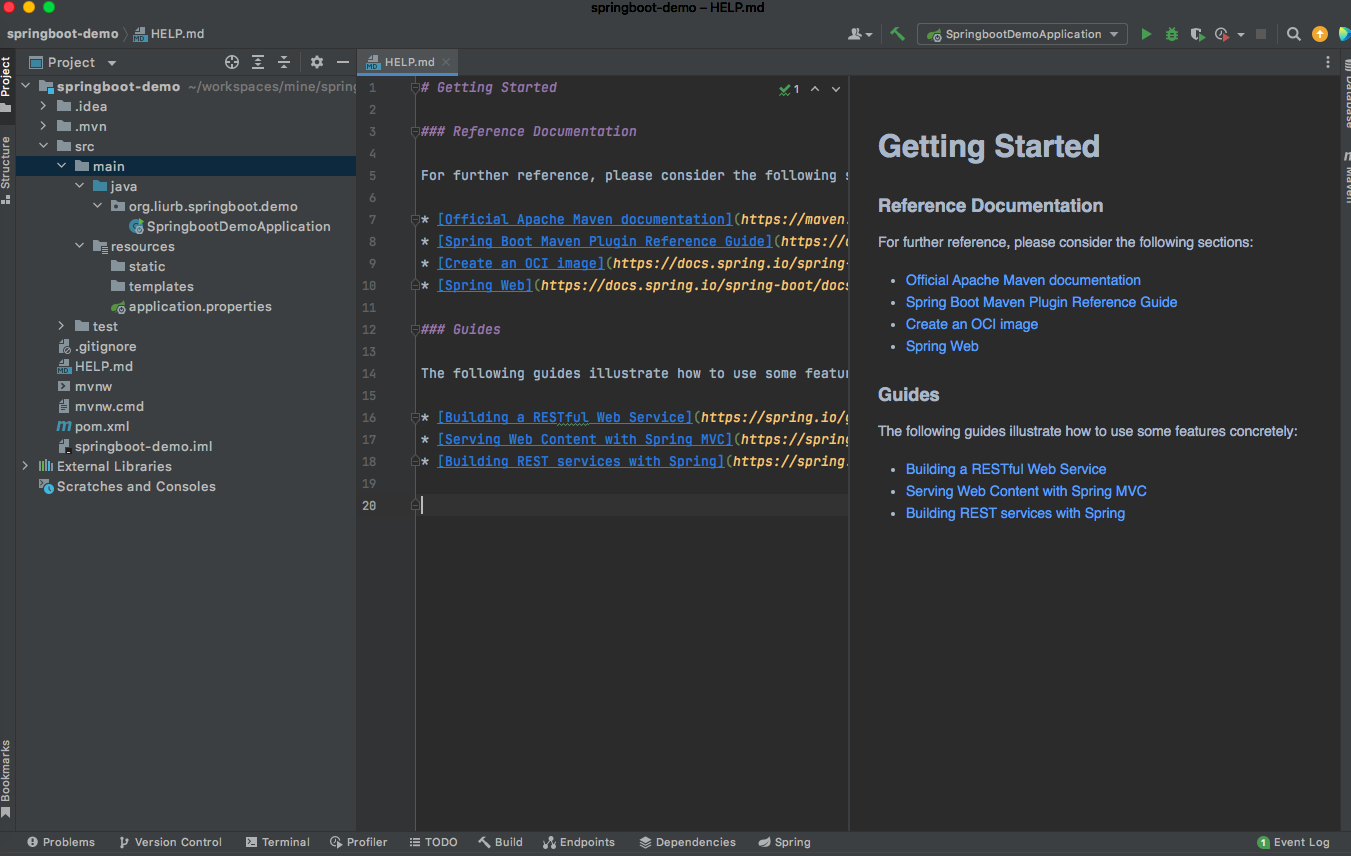This screenshot has height=856, width=1351.
Task: Open the Build tool window
Action: (500, 842)
